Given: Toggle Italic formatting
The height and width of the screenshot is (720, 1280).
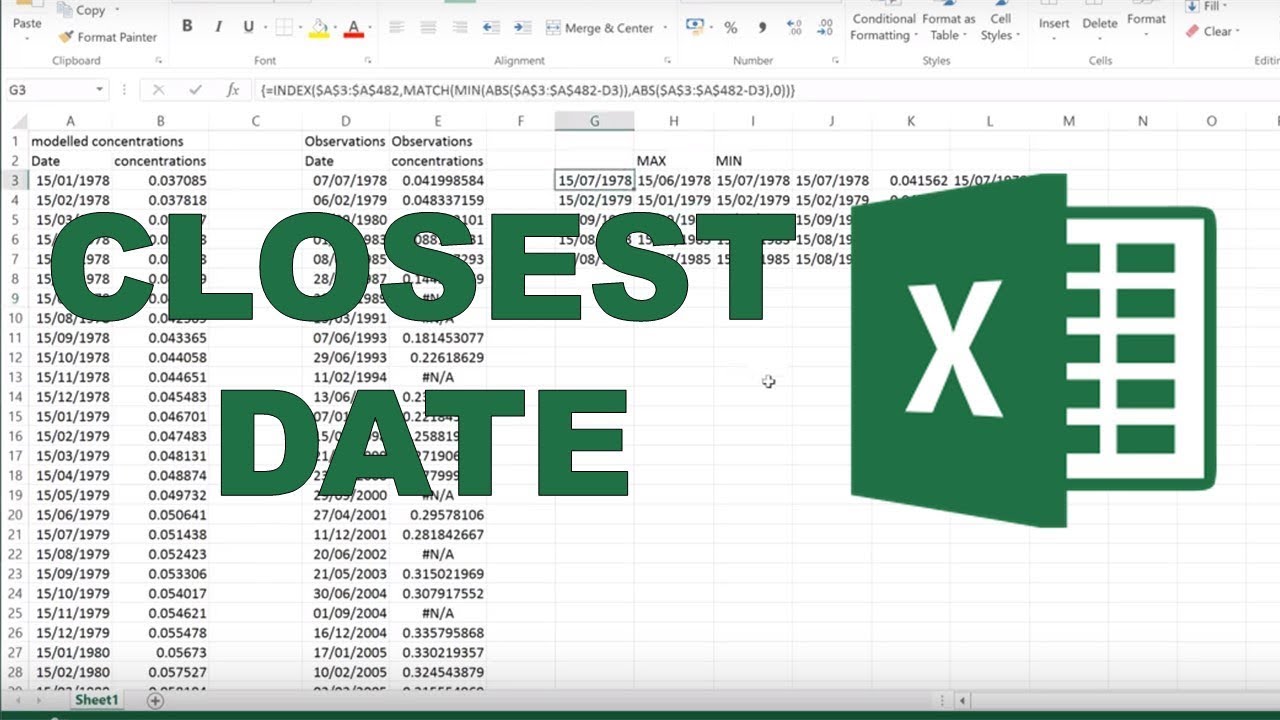Looking at the screenshot, I should [x=218, y=27].
